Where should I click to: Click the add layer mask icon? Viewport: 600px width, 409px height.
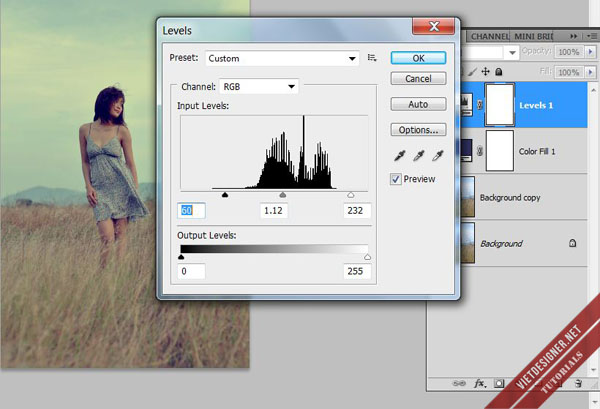click(x=499, y=383)
